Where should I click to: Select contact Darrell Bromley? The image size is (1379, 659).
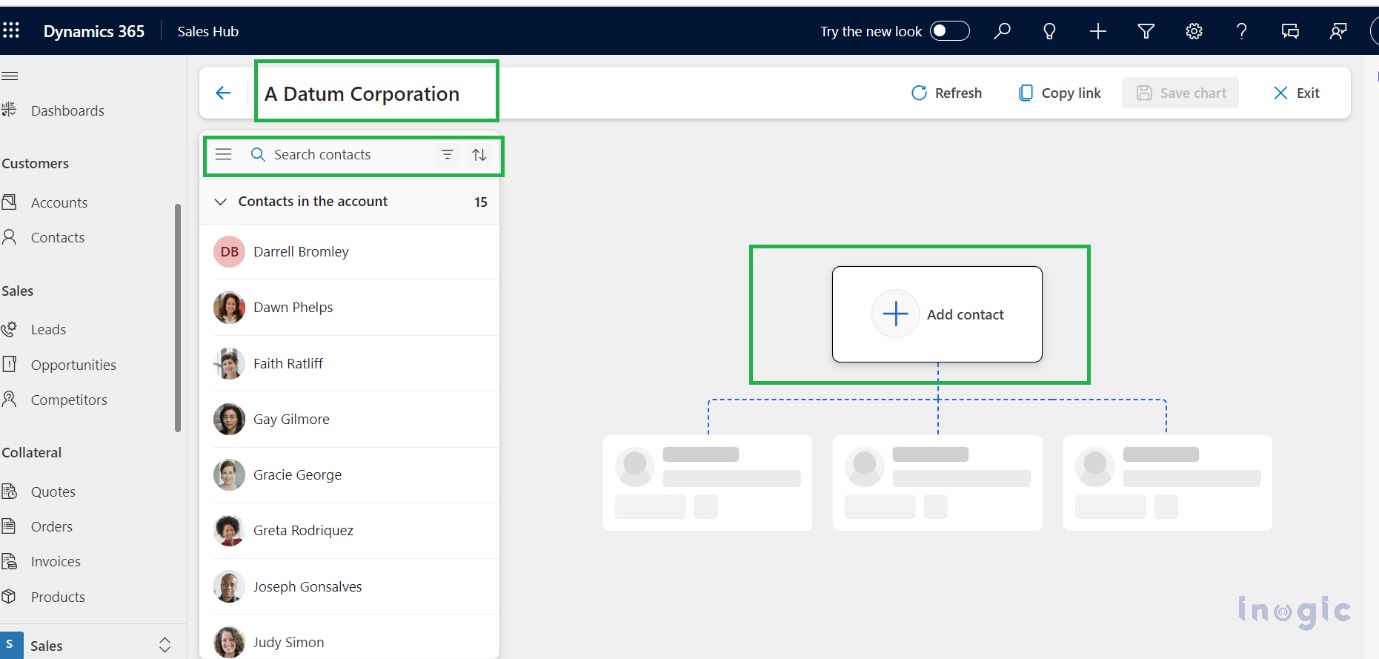click(349, 252)
